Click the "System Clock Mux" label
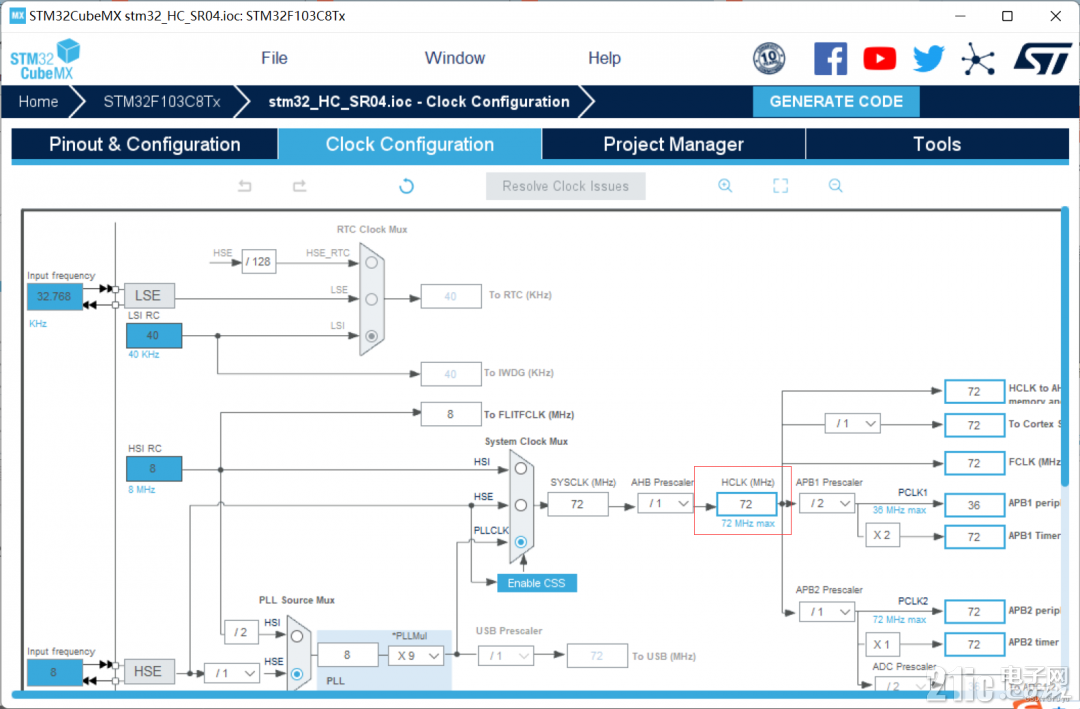 526,442
